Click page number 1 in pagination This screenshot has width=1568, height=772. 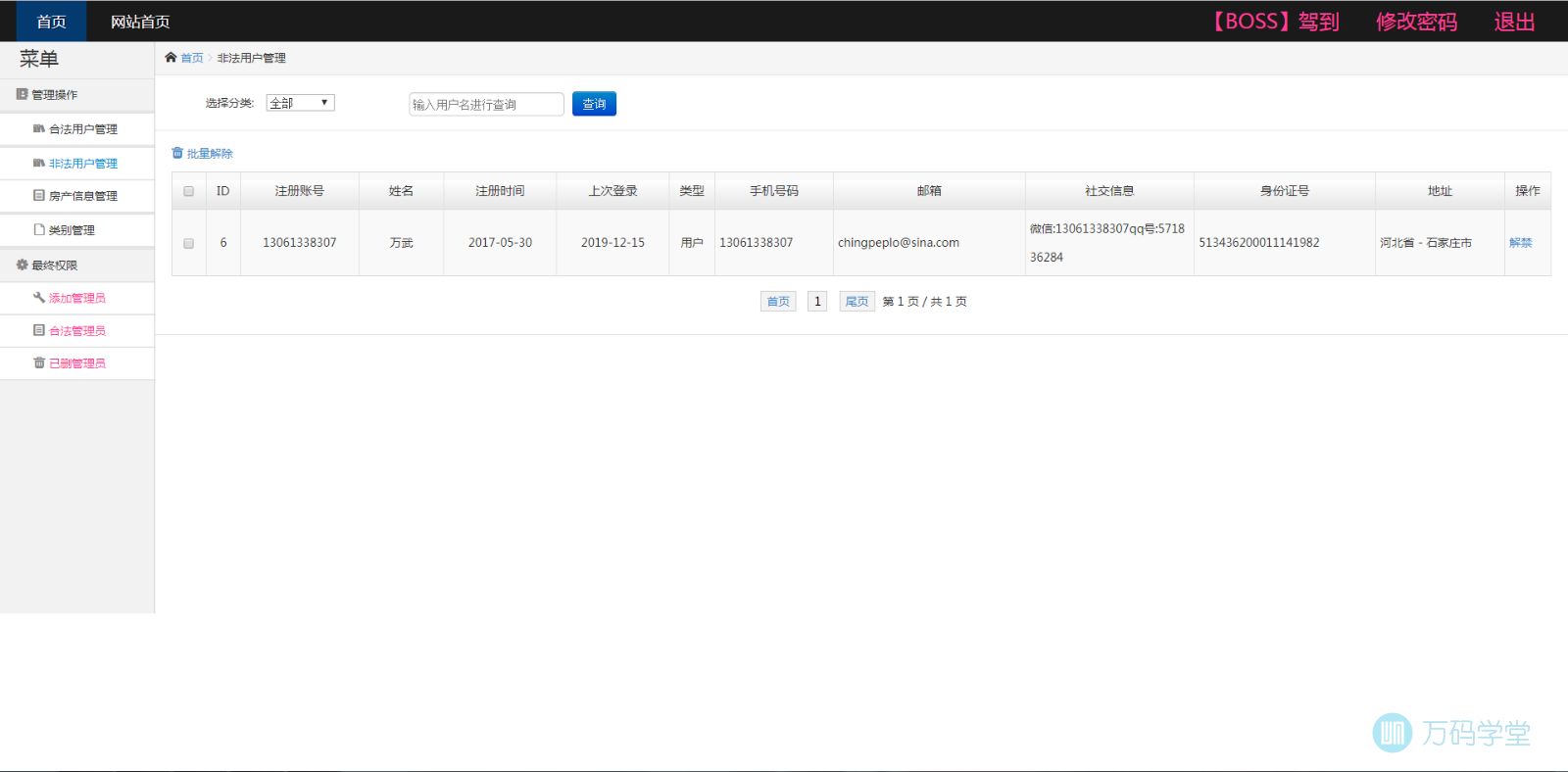(x=817, y=302)
